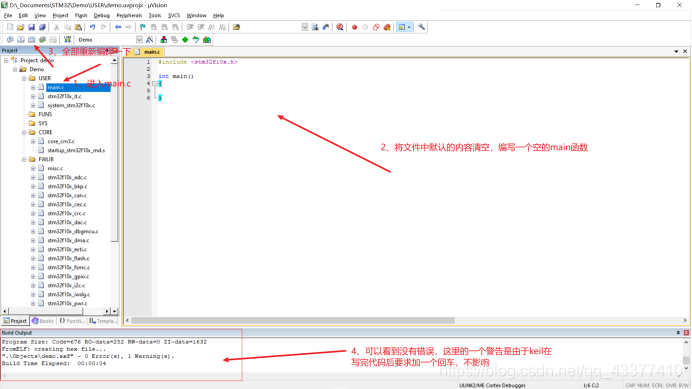Open the Batch Build icon
The height and width of the screenshot is (389, 692).
coord(42,40)
